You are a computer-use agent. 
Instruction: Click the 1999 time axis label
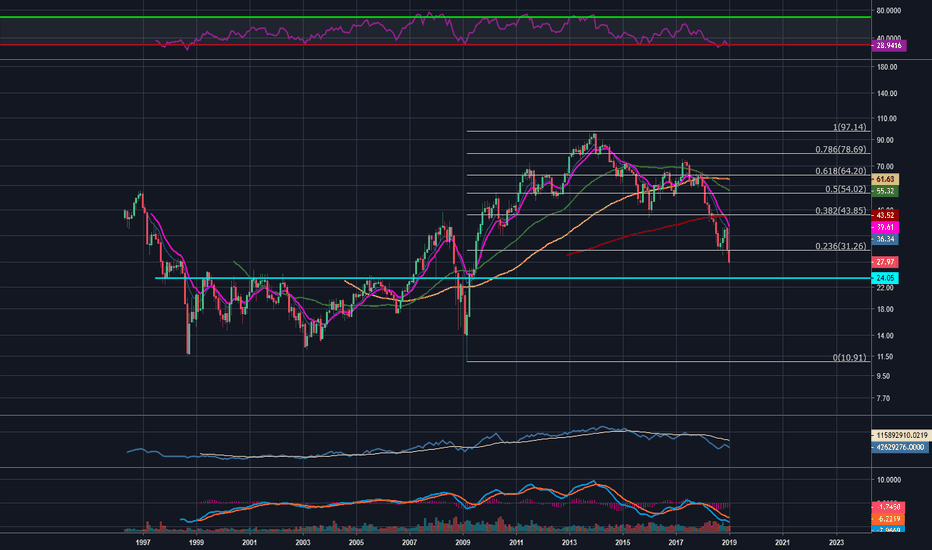coord(196,542)
